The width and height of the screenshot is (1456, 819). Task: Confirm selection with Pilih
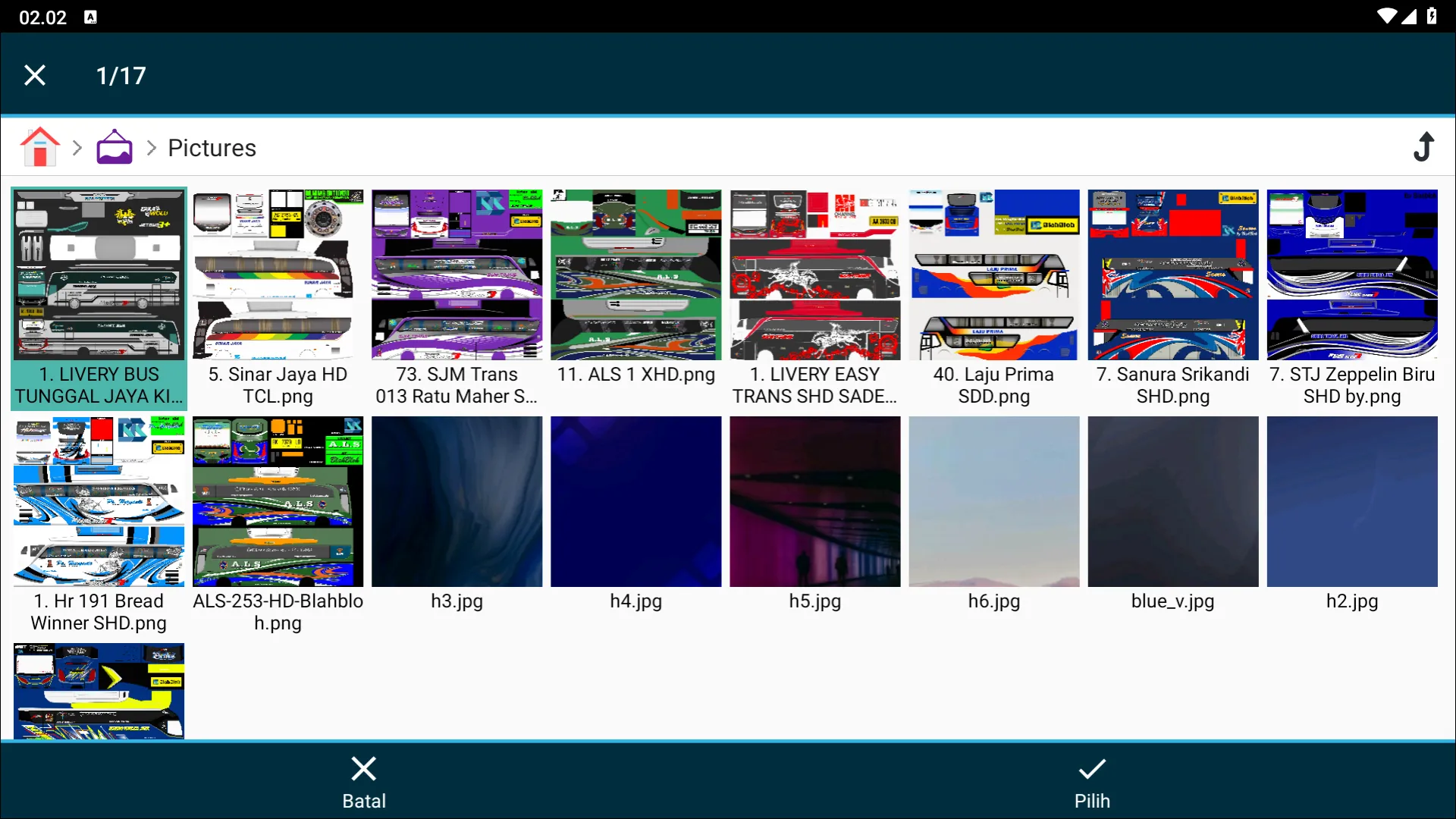click(x=1091, y=781)
